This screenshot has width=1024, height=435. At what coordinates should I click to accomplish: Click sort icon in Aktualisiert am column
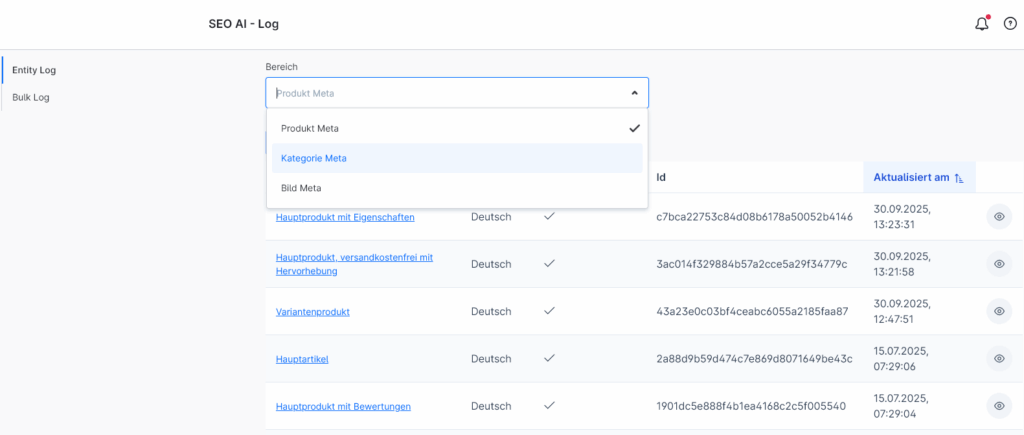pos(959,178)
